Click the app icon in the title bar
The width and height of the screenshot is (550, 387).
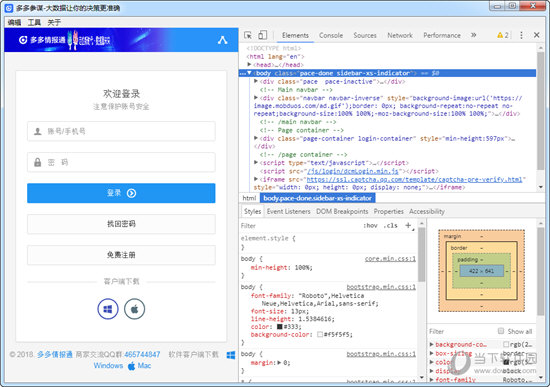tap(9, 8)
